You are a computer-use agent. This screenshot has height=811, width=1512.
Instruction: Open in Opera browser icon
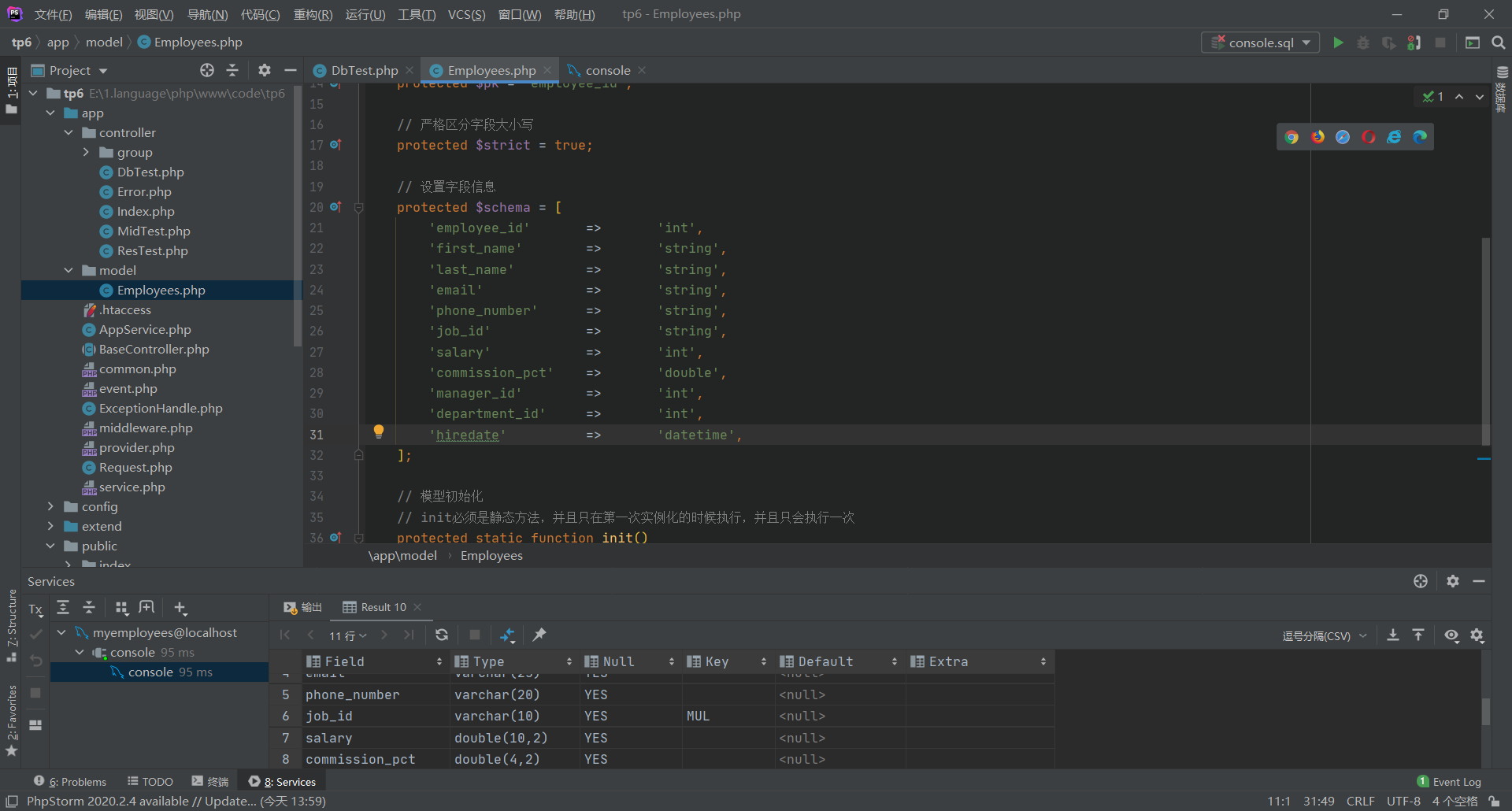click(x=1369, y=137)
